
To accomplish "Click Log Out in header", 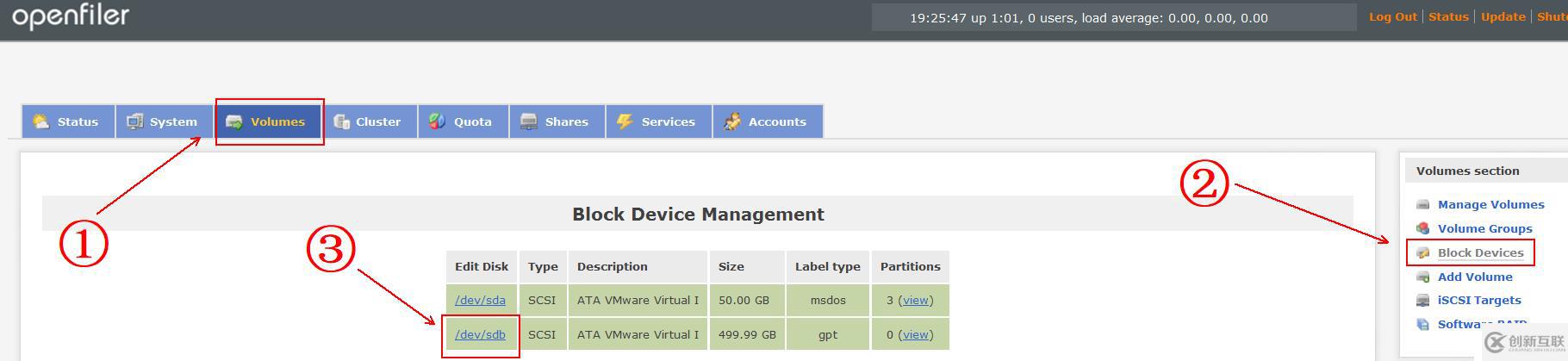I will [x=1392, y=16].
